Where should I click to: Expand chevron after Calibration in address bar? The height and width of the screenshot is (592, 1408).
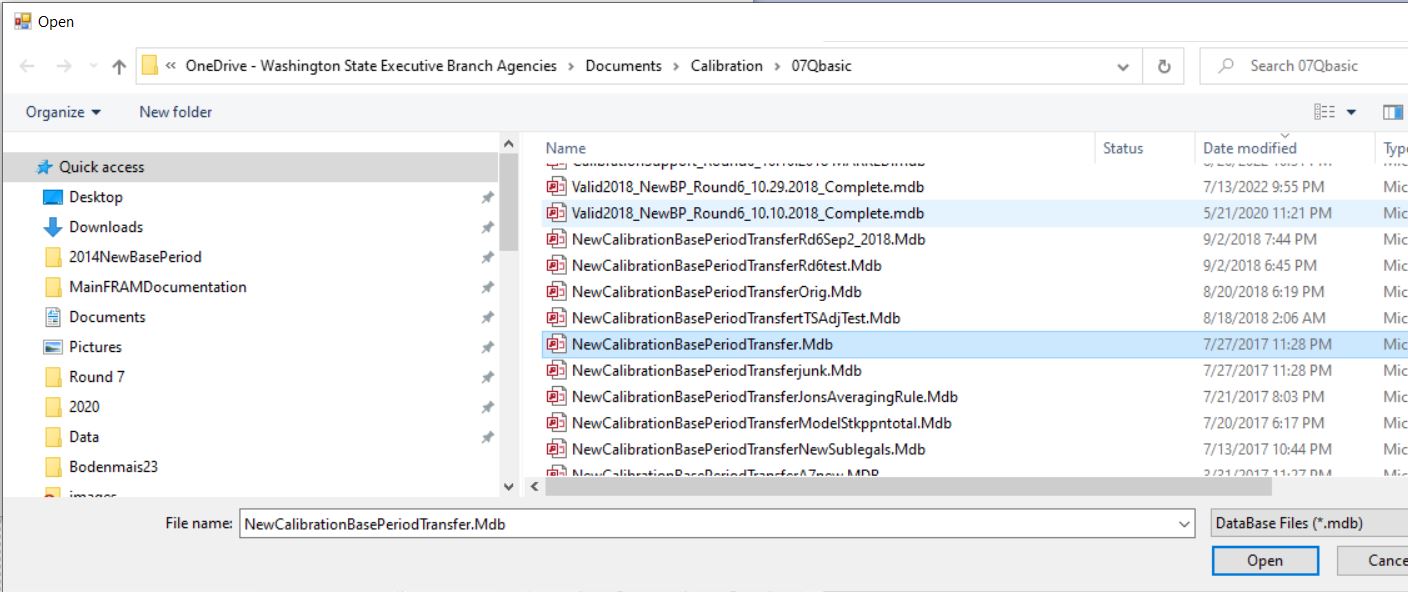pos(778,66)
